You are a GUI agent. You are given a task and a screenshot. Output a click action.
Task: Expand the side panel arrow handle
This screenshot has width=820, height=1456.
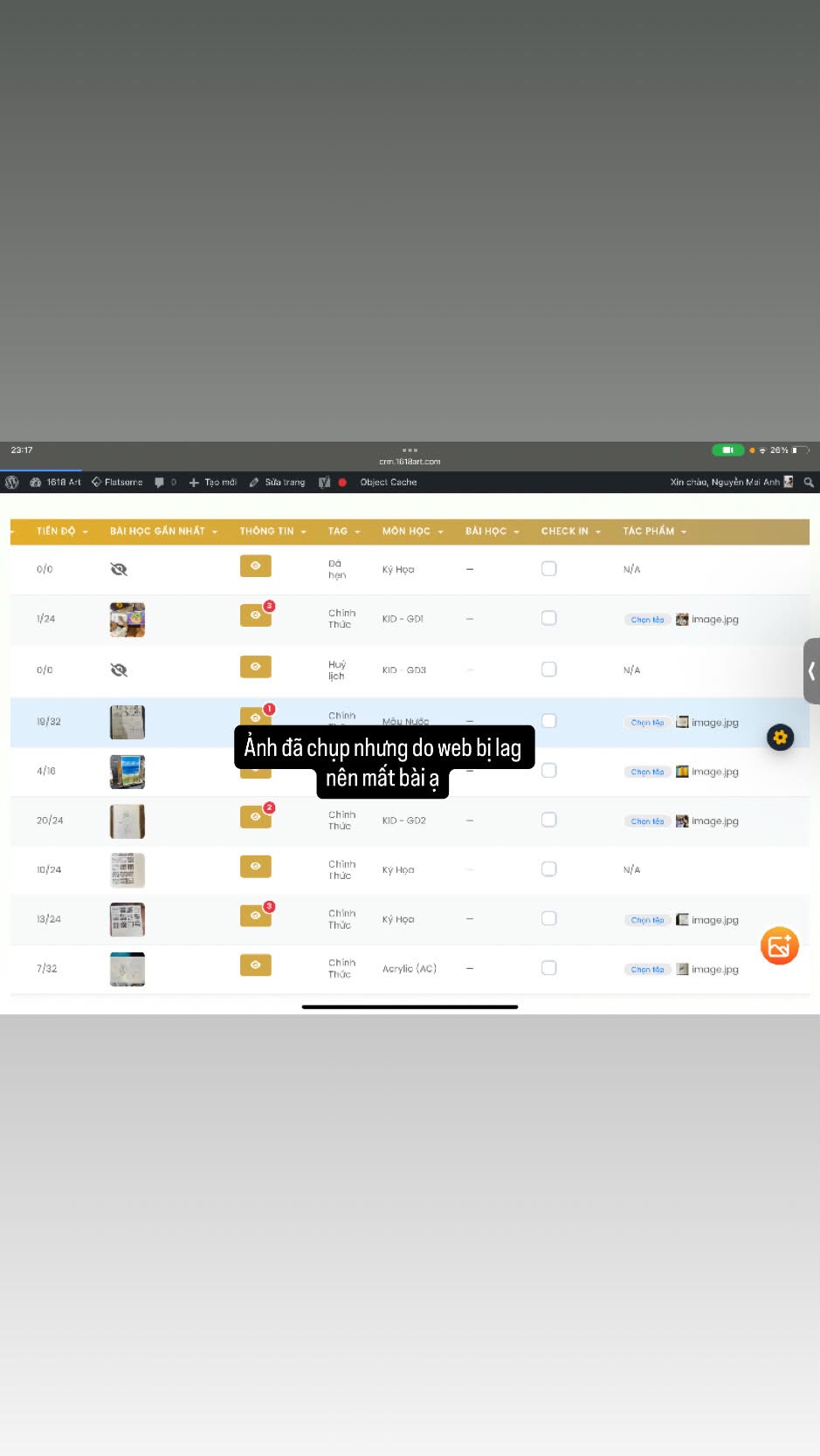point(811,671)
